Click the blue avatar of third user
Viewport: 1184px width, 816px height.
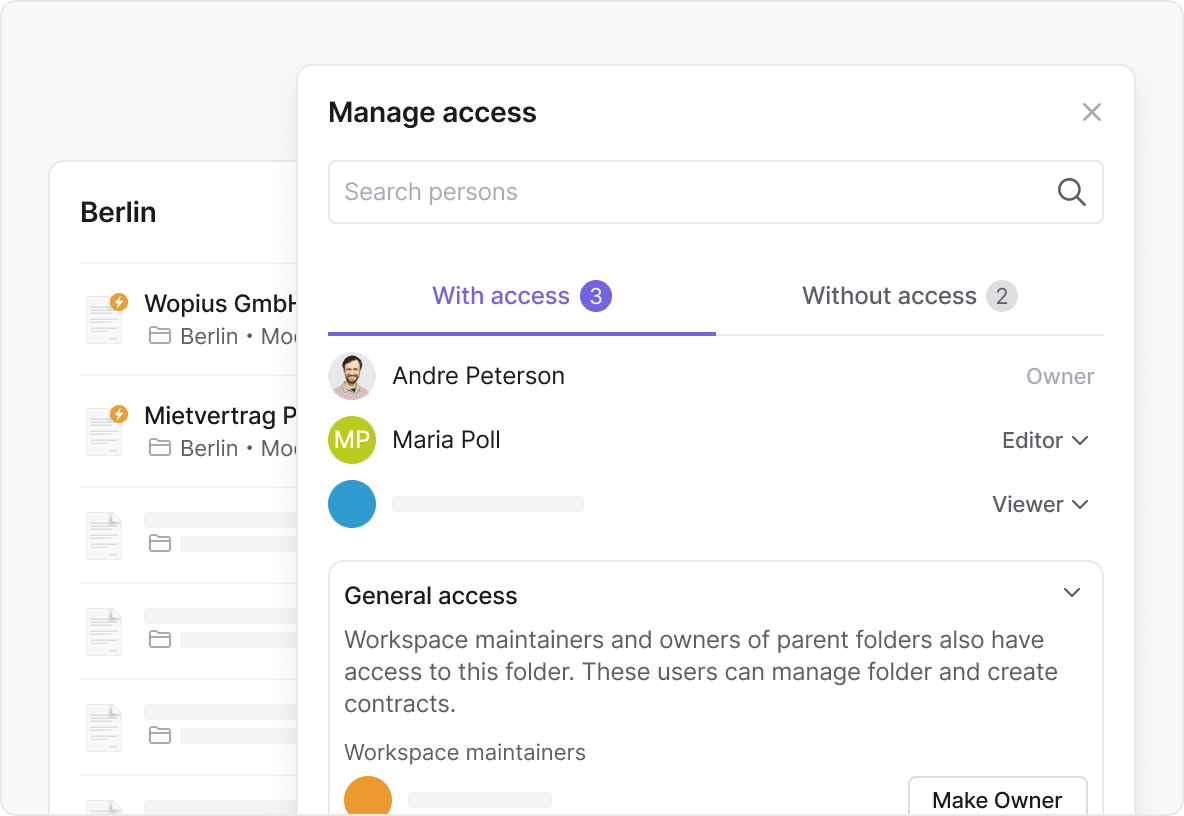352,504
